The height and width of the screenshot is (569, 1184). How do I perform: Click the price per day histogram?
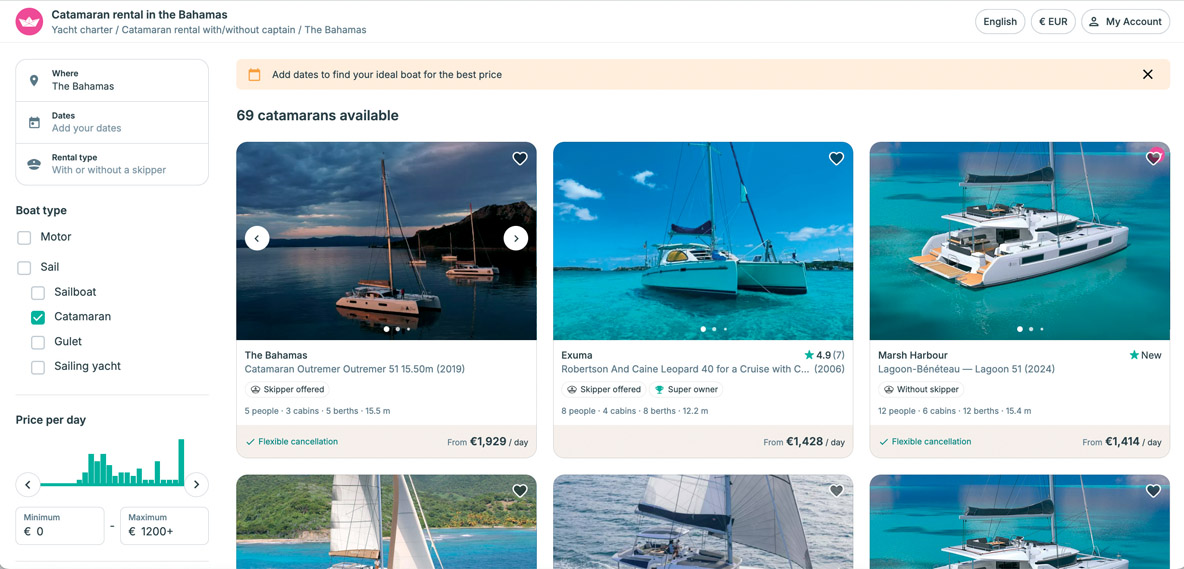112,464
